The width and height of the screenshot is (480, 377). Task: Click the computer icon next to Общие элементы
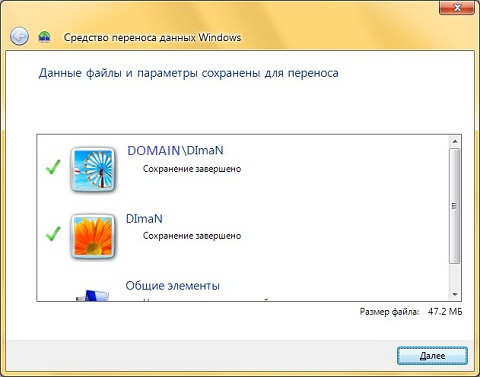pos(92,295)
